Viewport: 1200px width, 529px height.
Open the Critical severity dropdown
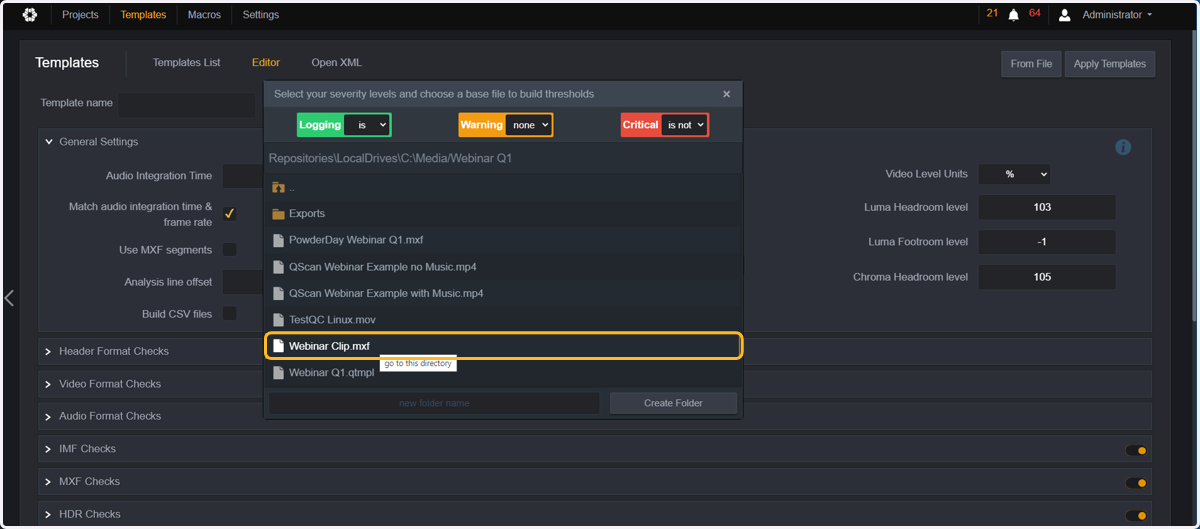(x=684, y=125)
